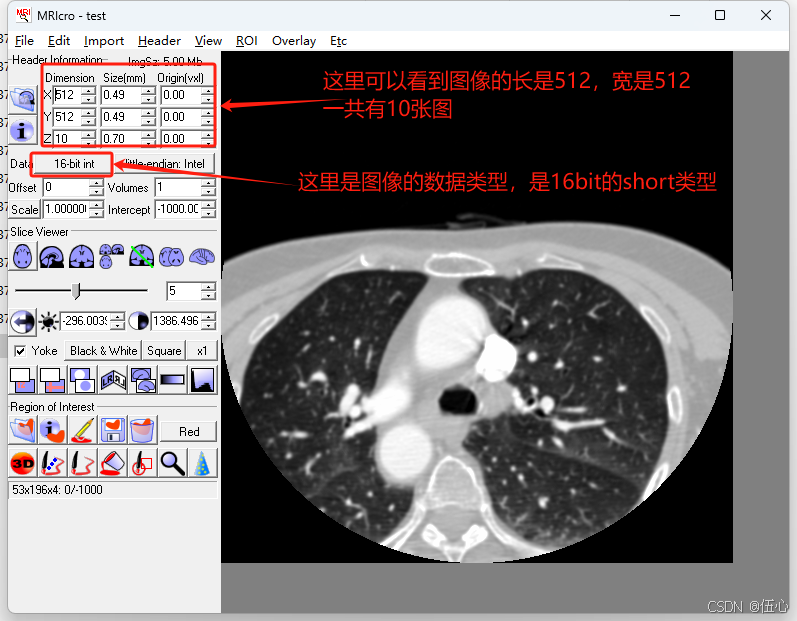797x621 pixels.
Task: Click the x1 zoom button
Action: tap(202, 351)
